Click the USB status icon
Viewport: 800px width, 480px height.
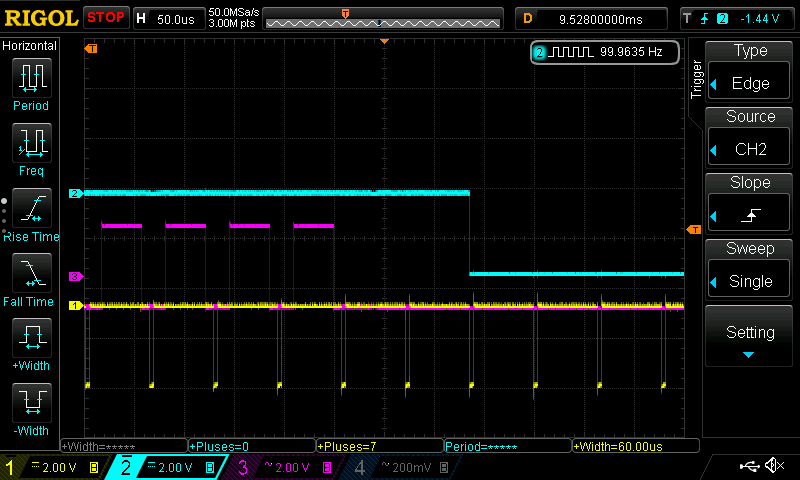[x=748, y=466]
